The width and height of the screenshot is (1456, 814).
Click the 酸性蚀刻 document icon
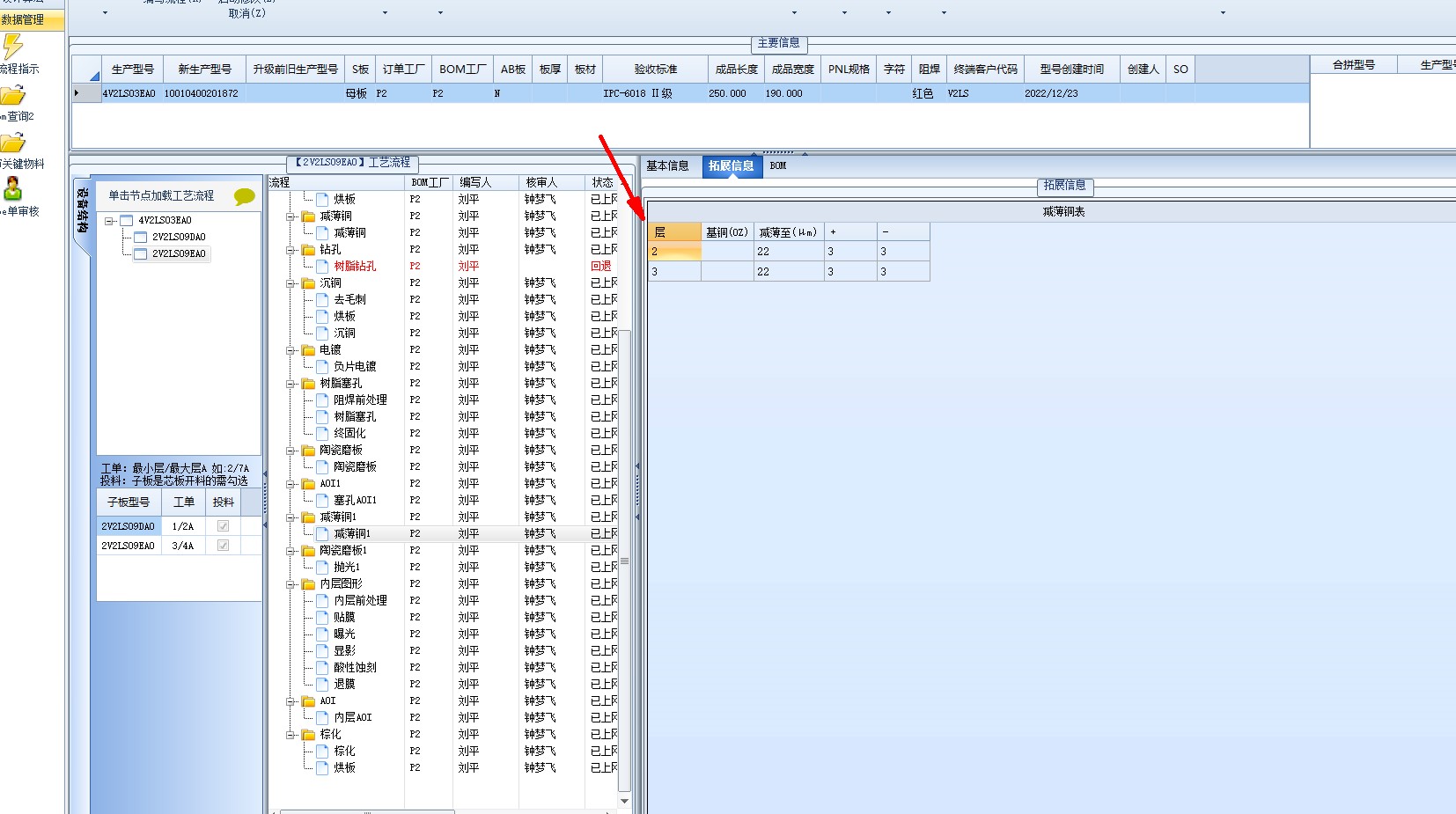point(322,667)
